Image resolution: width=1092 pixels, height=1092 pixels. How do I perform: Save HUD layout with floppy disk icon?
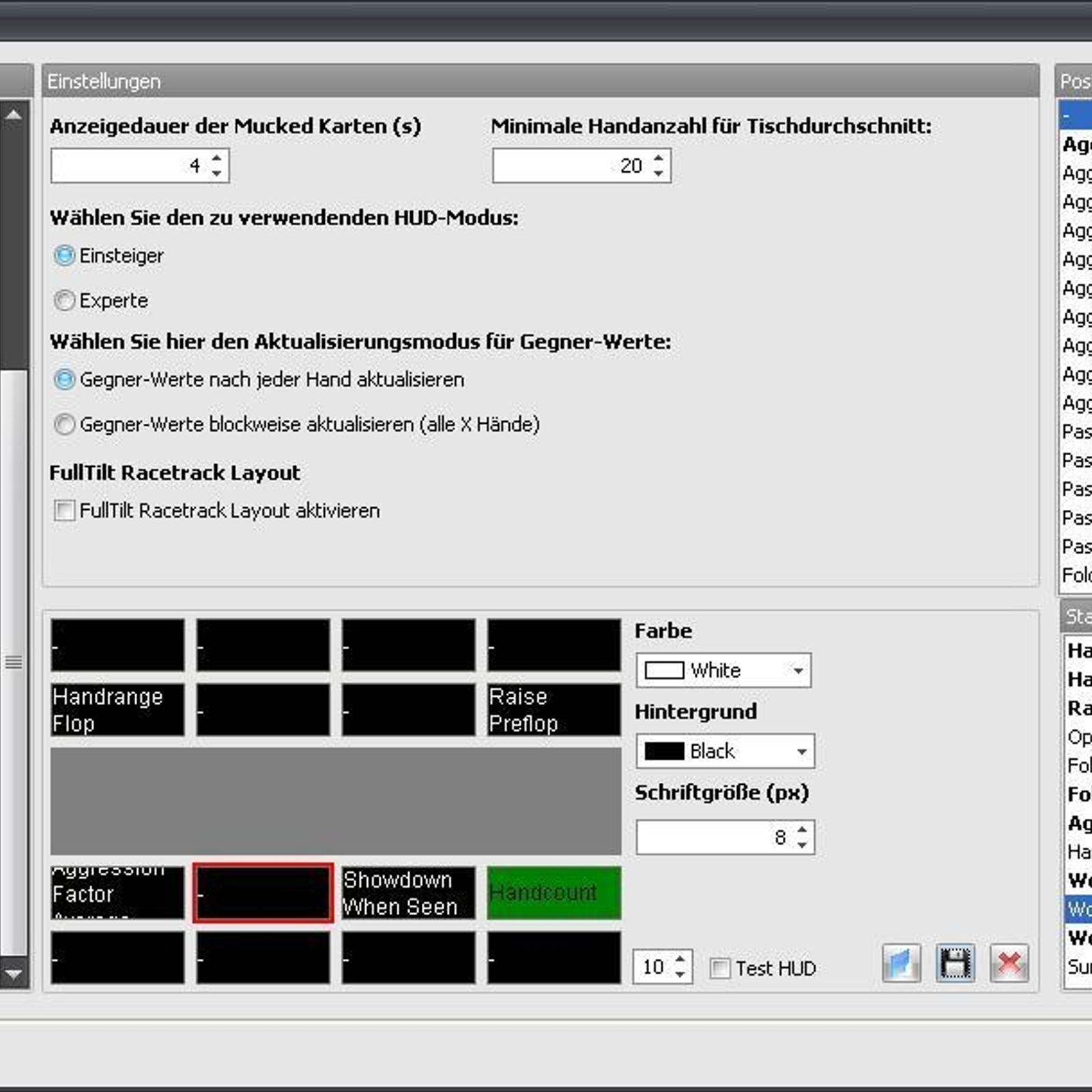955,963
